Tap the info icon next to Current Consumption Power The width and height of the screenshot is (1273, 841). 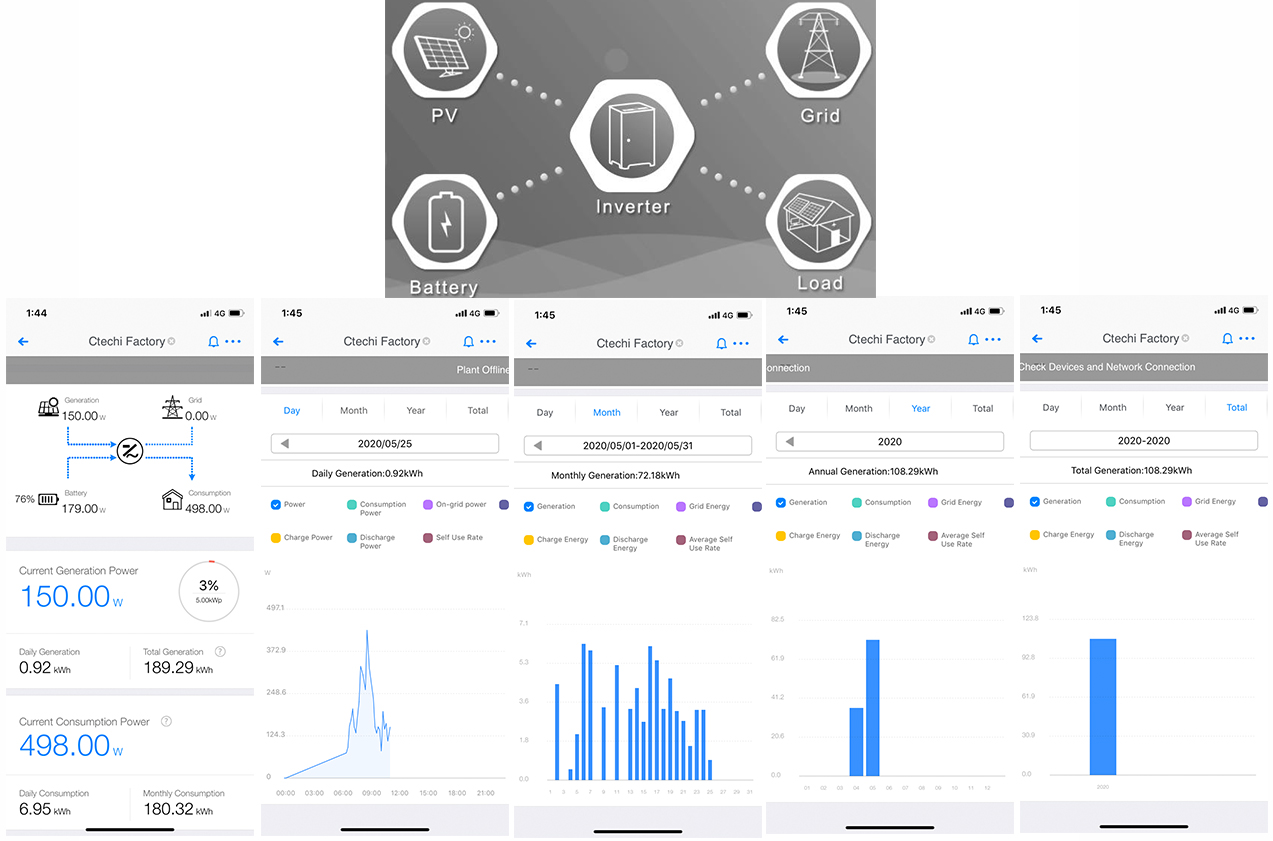coord(166,721)
